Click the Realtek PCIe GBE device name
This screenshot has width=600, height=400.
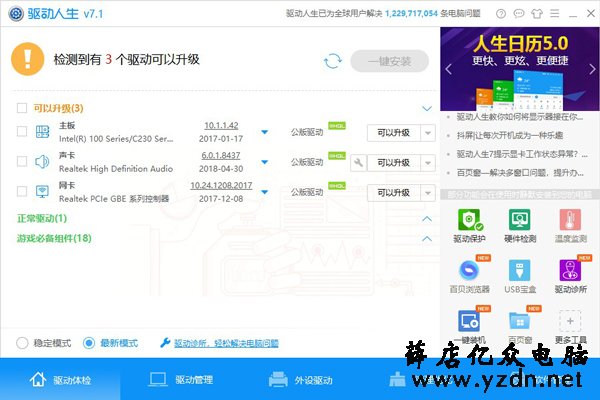click(114, 198)
